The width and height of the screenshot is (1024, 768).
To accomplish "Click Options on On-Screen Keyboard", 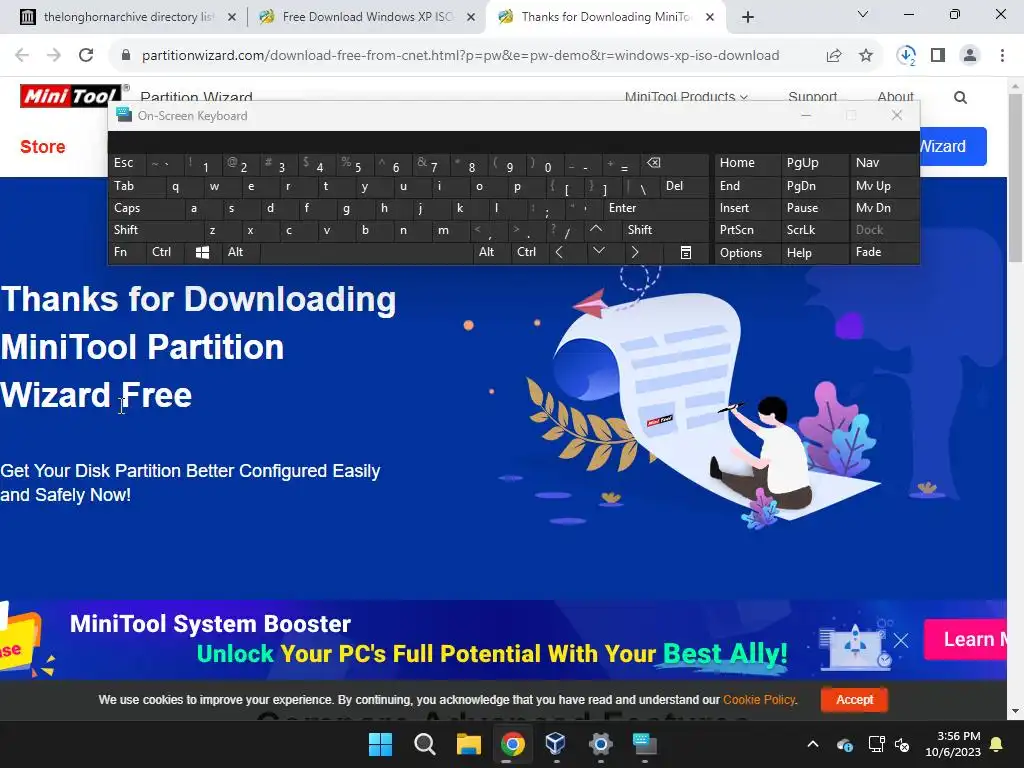I will click(747, 253).
